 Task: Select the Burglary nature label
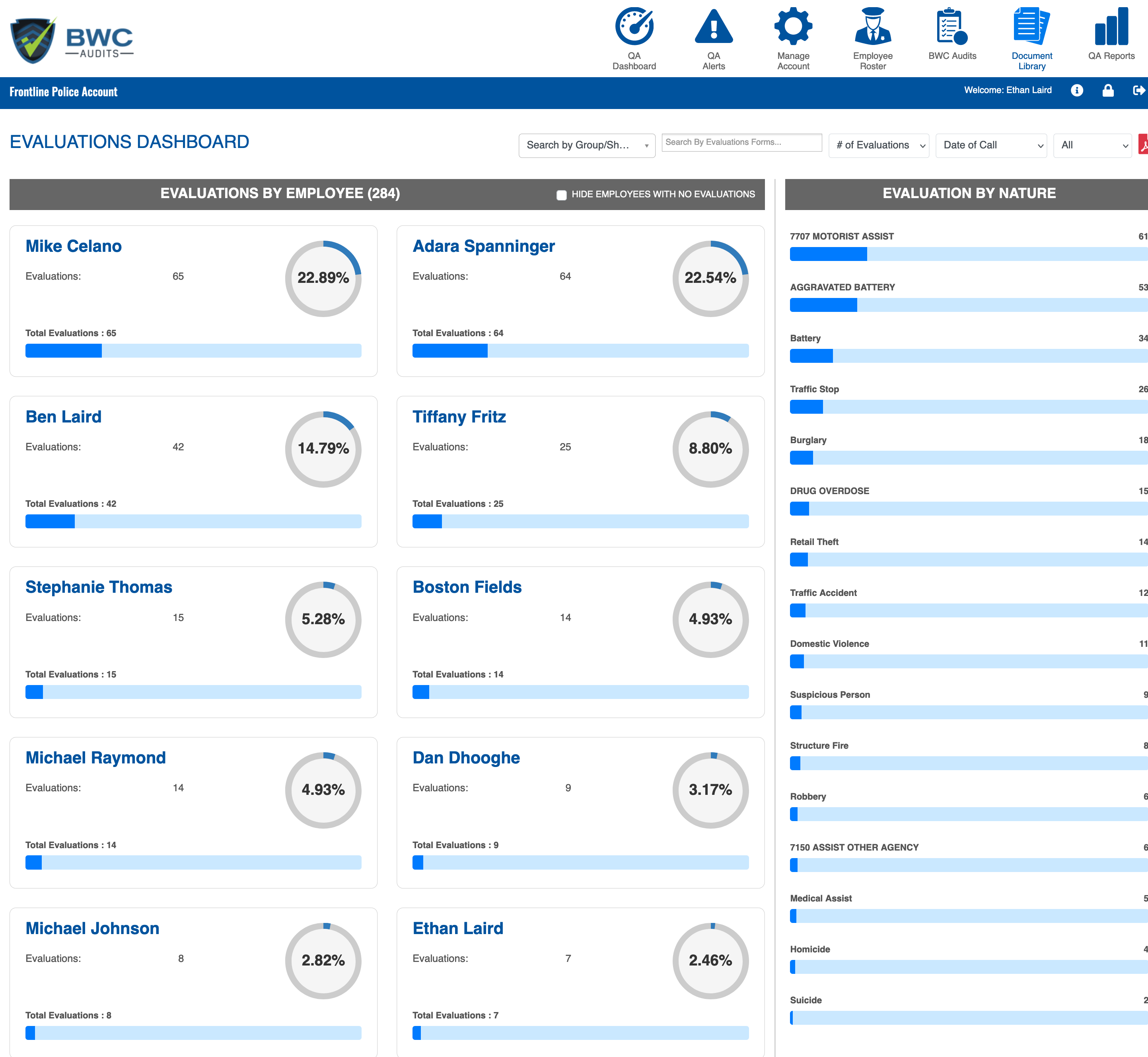[807, 440]
